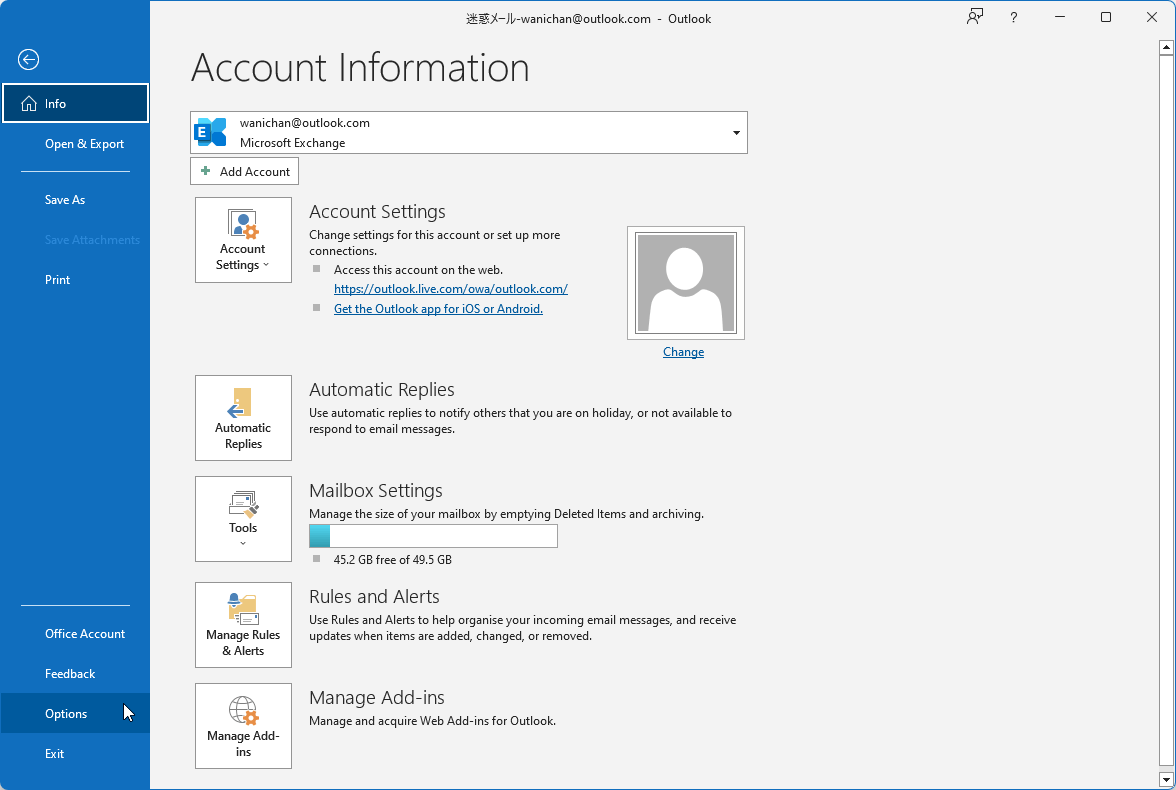Click the back arrow to exit Account Information

28,60
